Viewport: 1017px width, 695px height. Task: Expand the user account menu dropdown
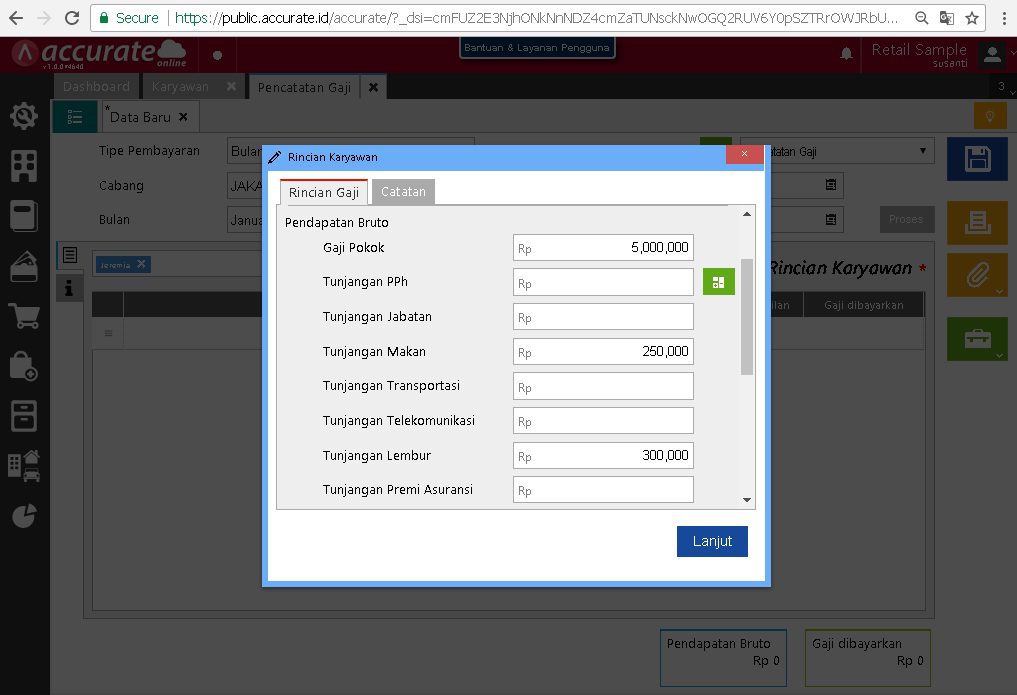coord(992,54)
